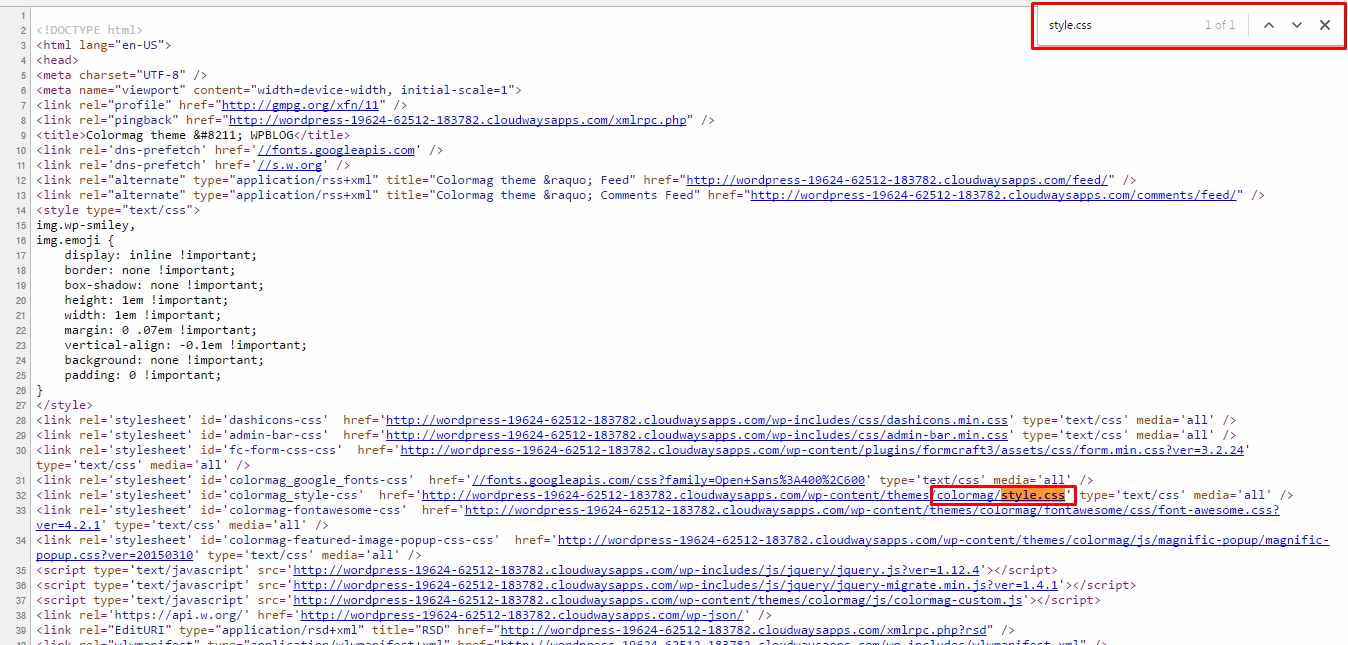1348x645 pixels.
Task: Click the 'padding: 0 !important;' line
Action: [143, 375]
